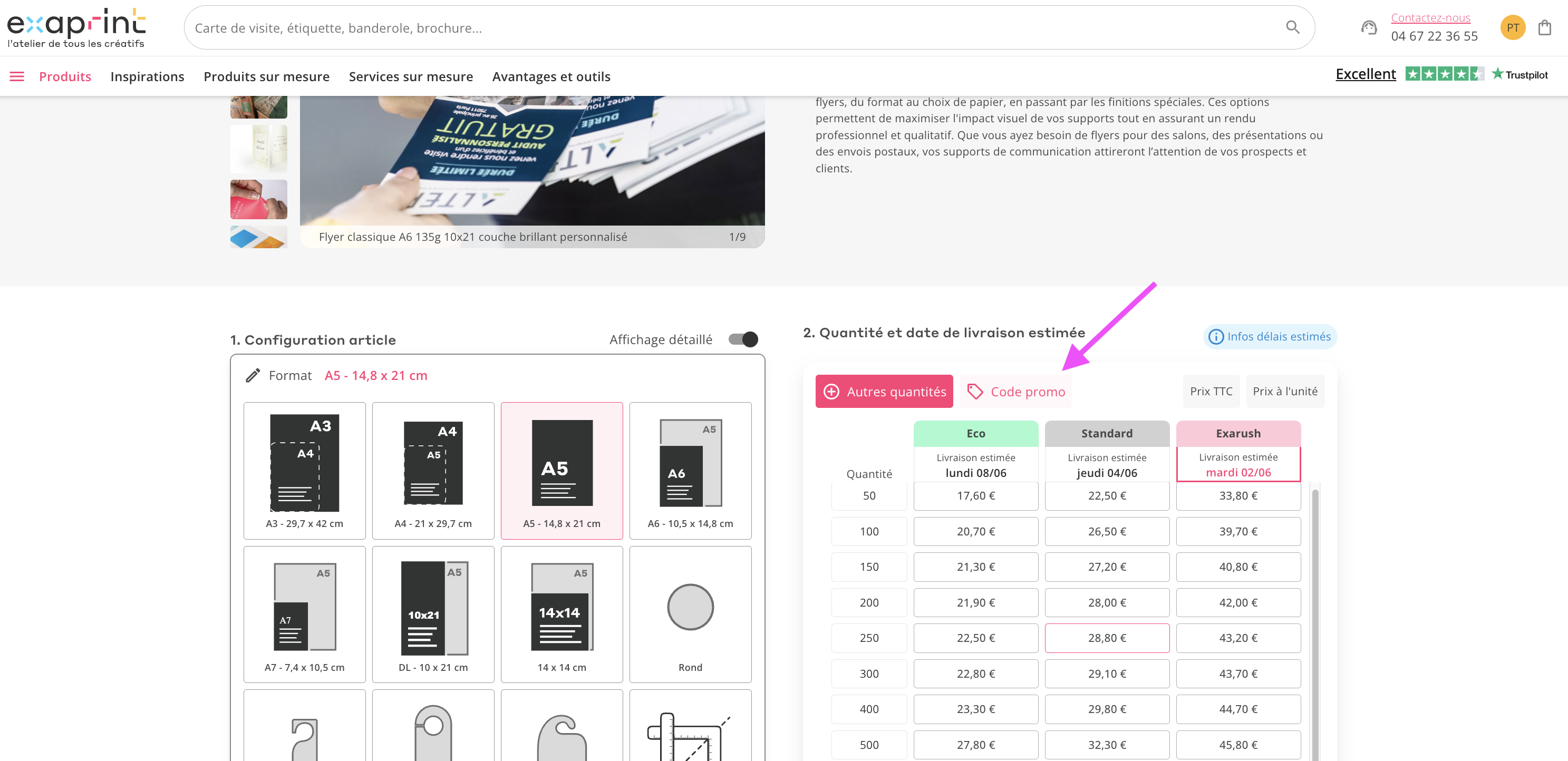Open the hamburger menu icon

point(17,76)
